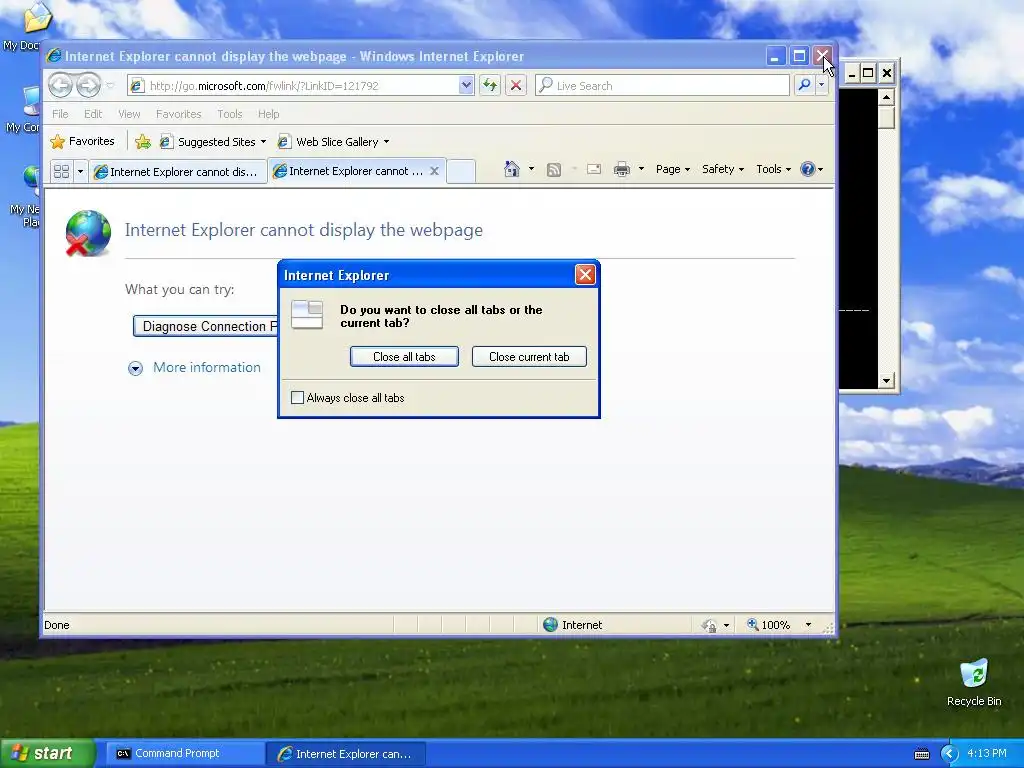This screenshot has width=1024, height=768.
Task: Click the Read Mail envelope icon
Action: pyautogui.click(x=594, y=170)
